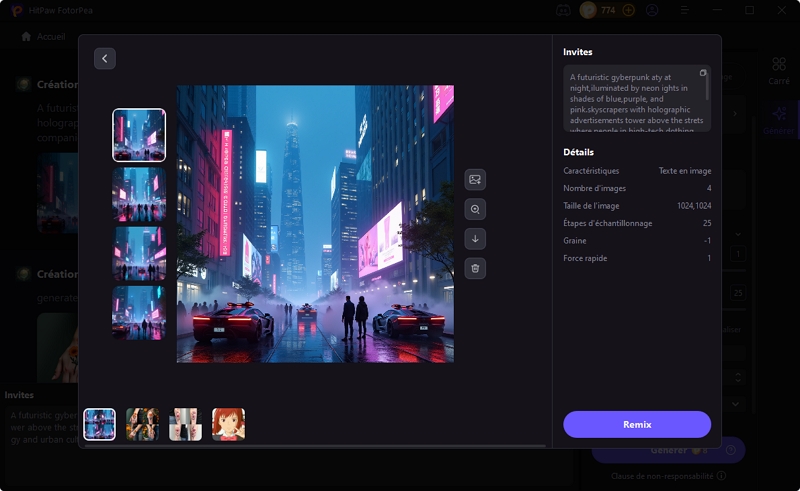800x491 pixels.
Task: Select the third cyberpunk variation thumbnail
Action: click(139, 253)
